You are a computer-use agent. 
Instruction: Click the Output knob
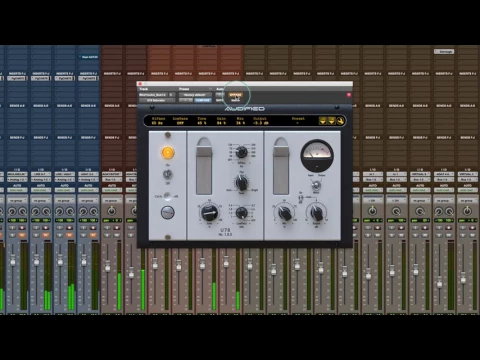coord(317,213)
